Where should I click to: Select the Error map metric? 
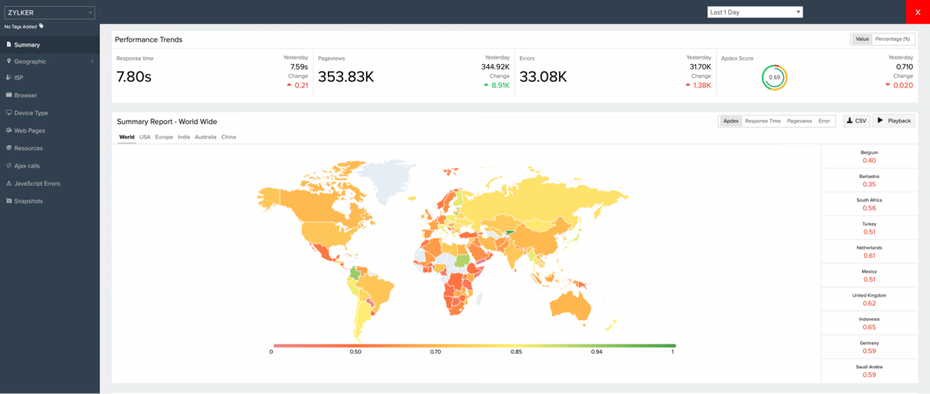coord(824,121)
